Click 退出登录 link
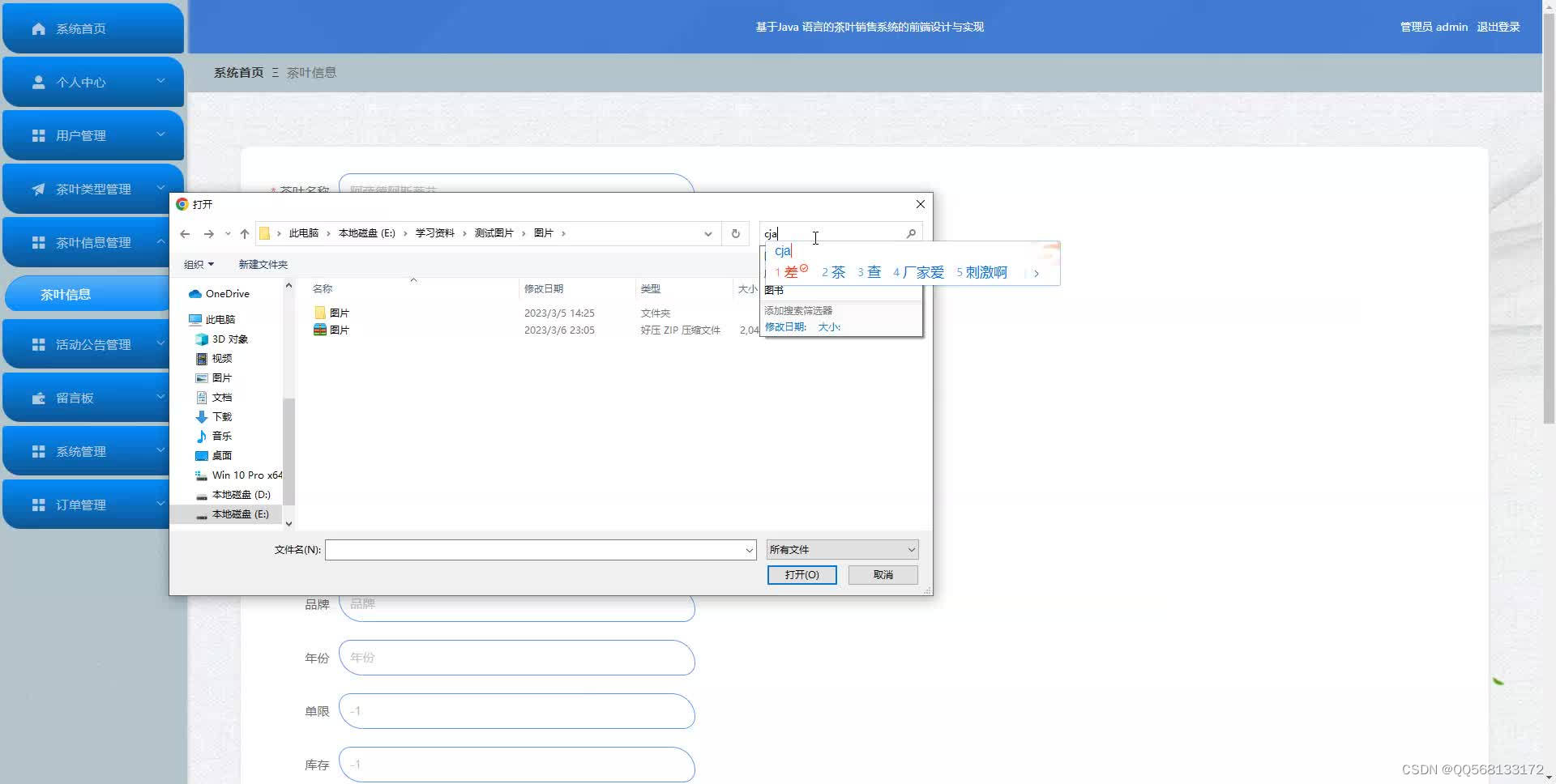1556x784 pixels. coord(1498,27)
